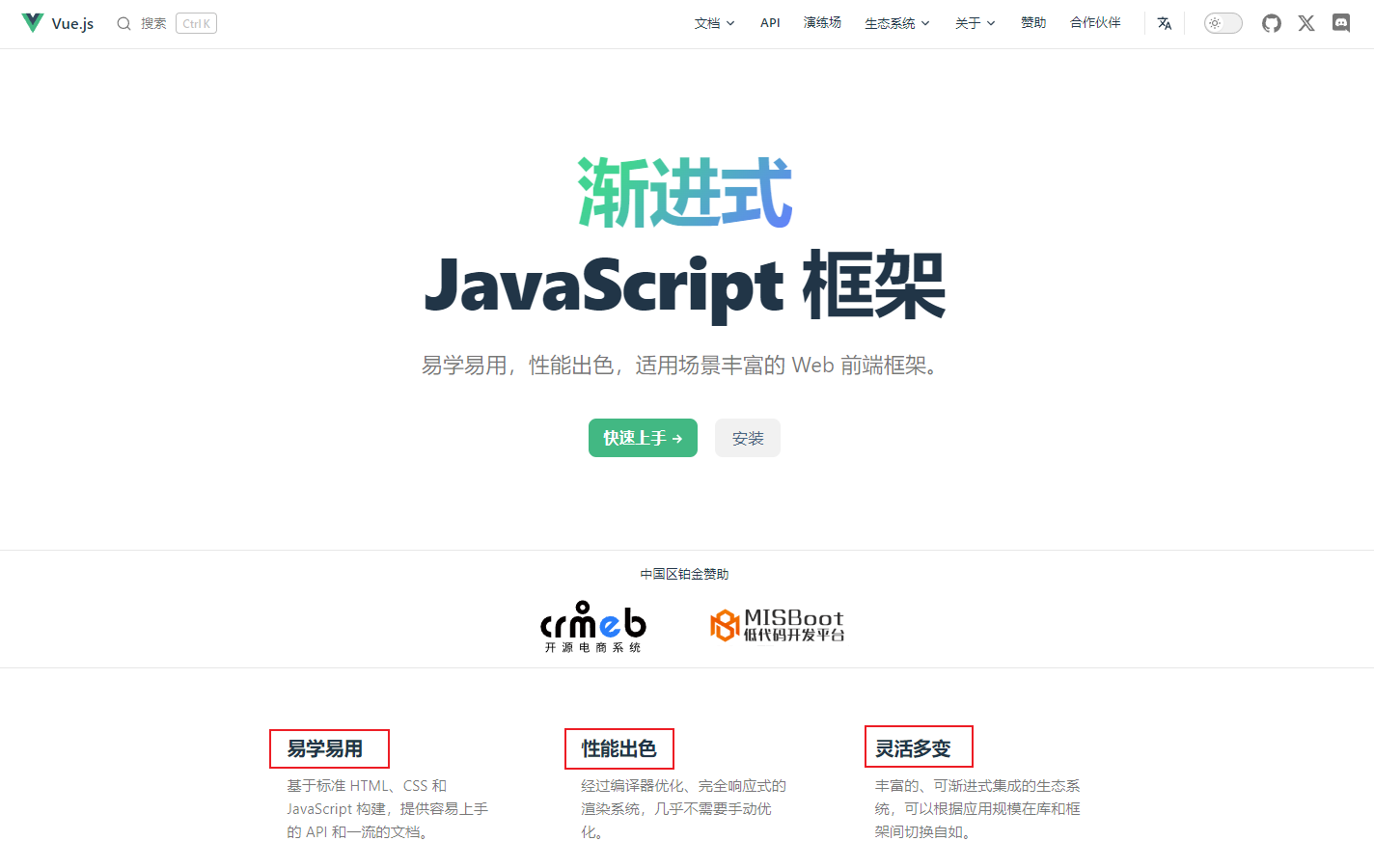Image resolution: width=1374 pixels, height=868 pixels.
Task: Click the 快速上手 green button
Action: (643, 438)
